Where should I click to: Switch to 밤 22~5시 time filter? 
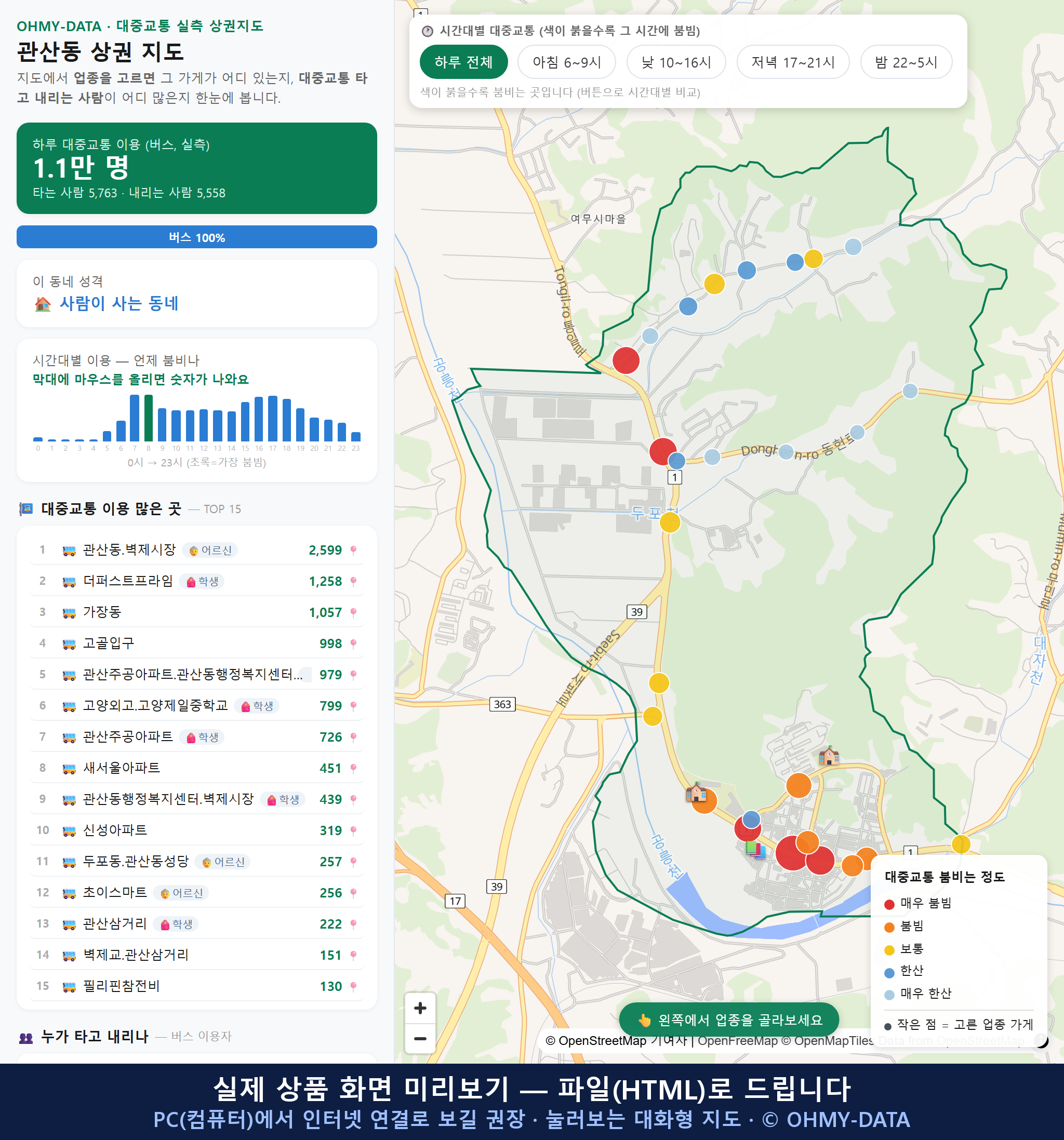click(x=906, y=62)
